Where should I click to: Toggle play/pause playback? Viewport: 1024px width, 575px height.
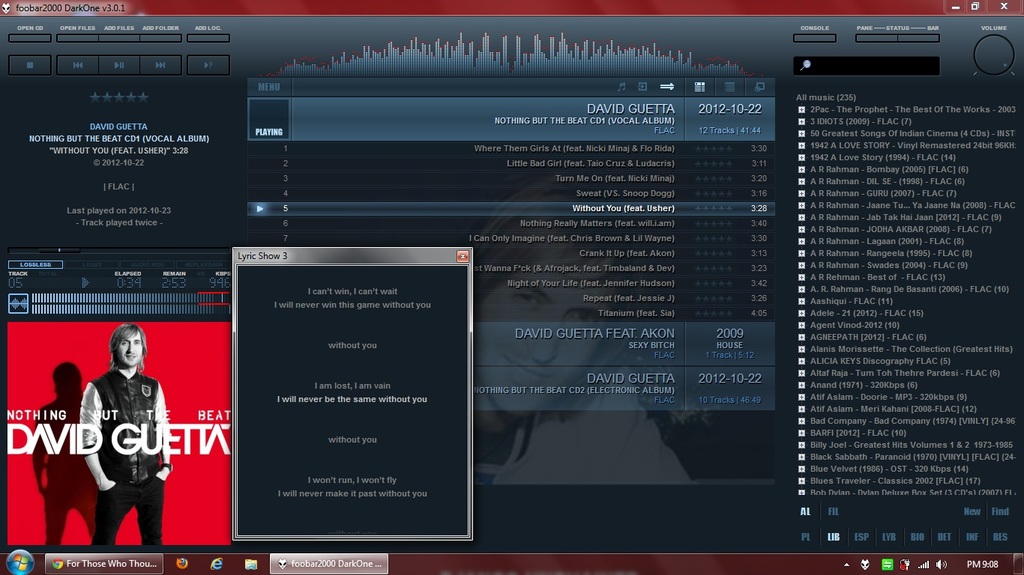119,65
